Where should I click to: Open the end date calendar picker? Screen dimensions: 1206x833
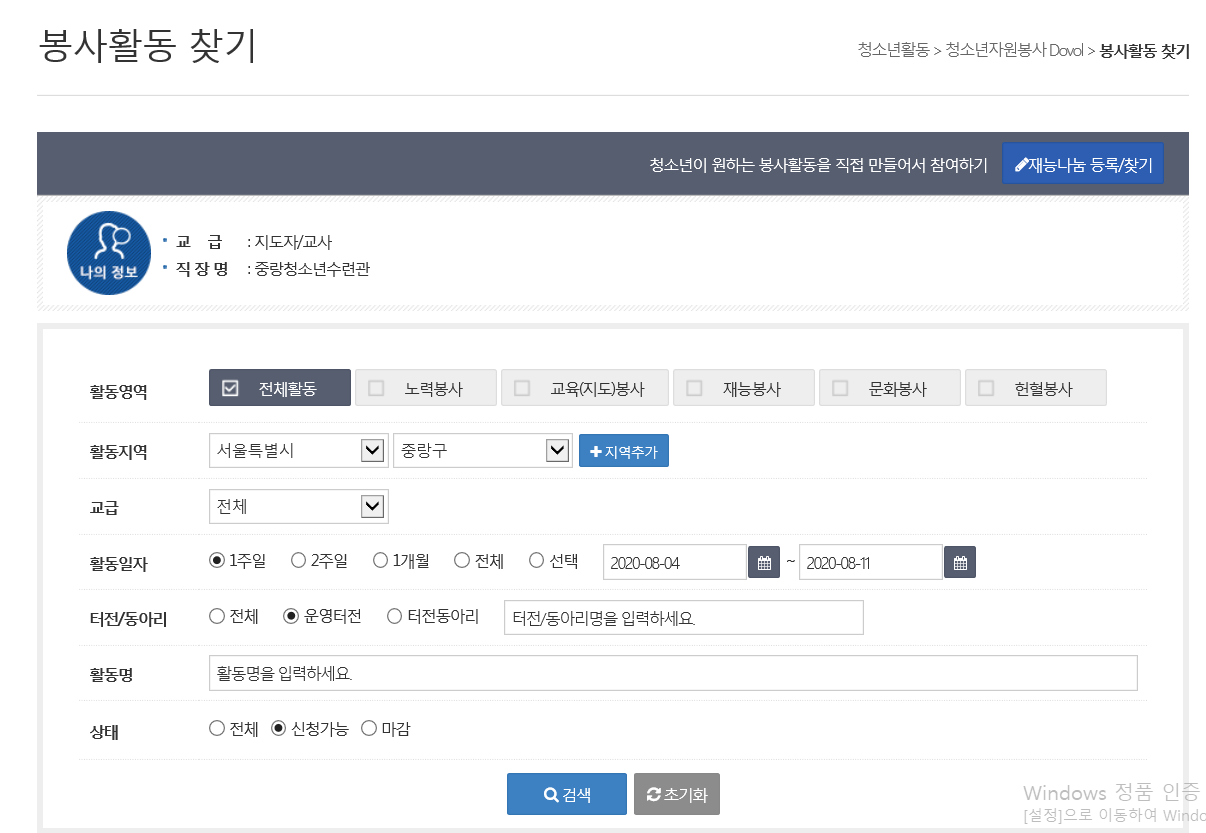(959, 562)
